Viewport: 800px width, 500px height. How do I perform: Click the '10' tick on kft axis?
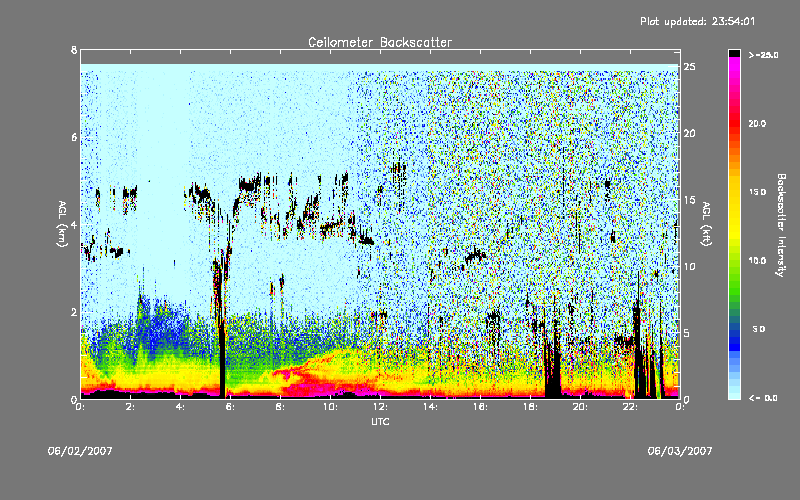pos(689,266)
